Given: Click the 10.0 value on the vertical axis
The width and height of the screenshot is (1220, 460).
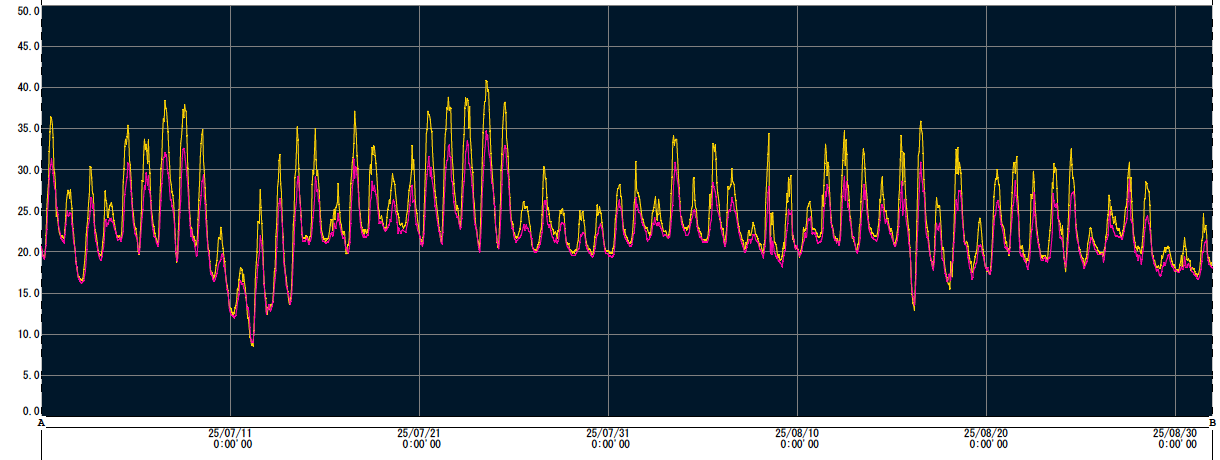Looking at the screenshot, I should (x=22, y=334).
